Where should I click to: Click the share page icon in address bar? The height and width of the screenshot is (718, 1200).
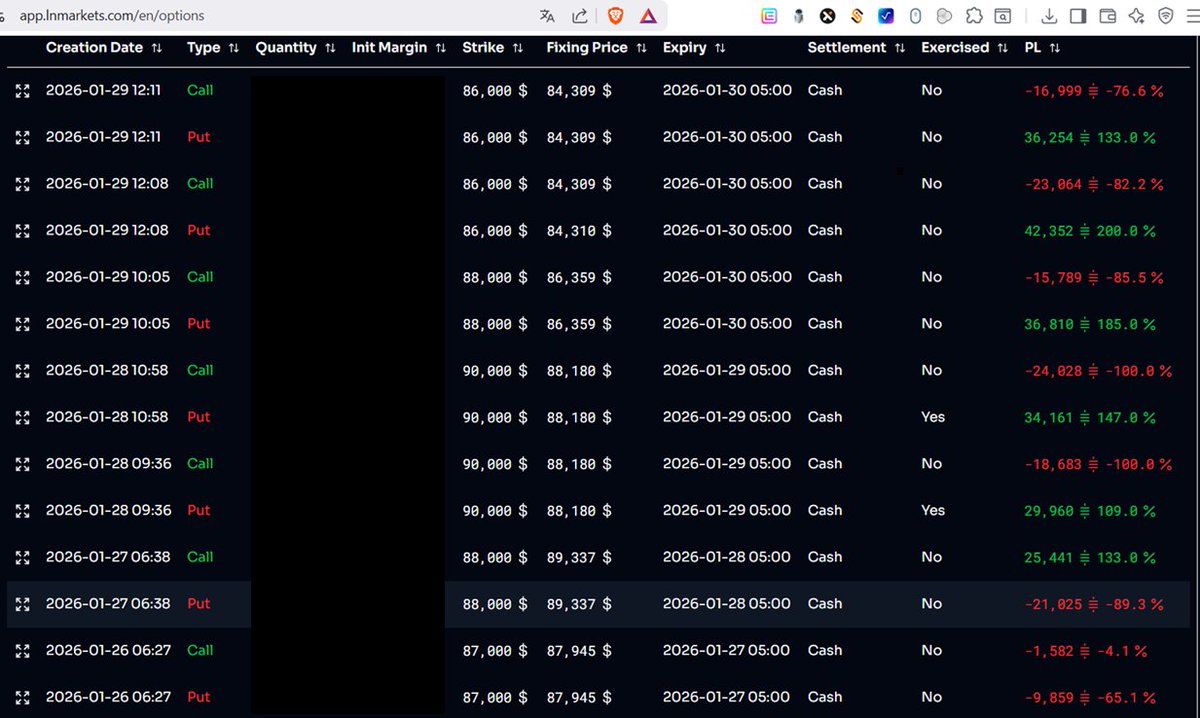(580, 15)
